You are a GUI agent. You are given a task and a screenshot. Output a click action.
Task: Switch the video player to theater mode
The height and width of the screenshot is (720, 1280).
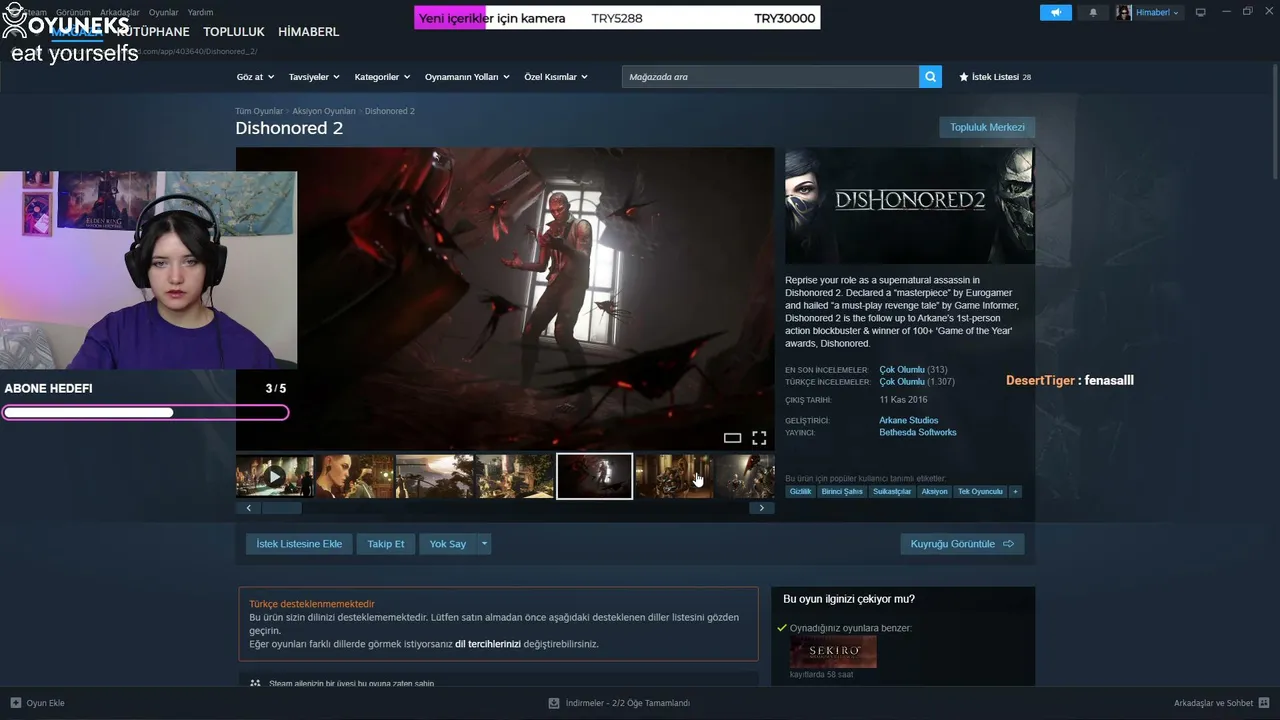click(732, 438)
